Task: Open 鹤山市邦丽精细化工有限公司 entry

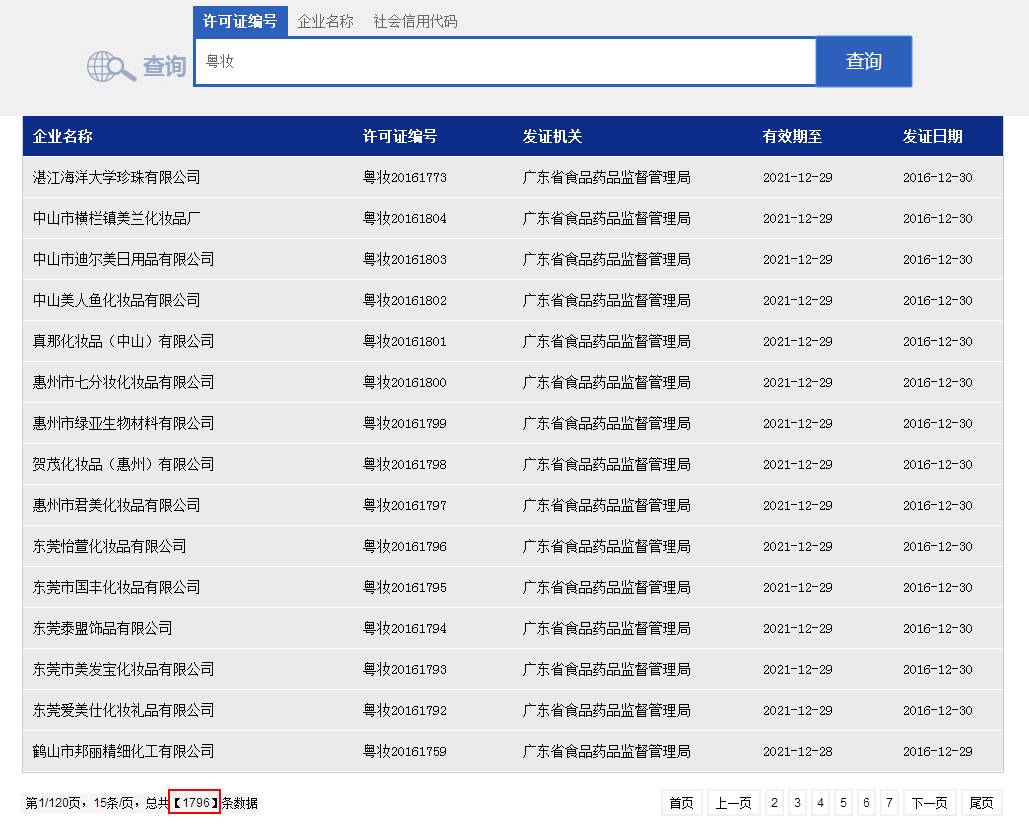Action: point(123,751)
